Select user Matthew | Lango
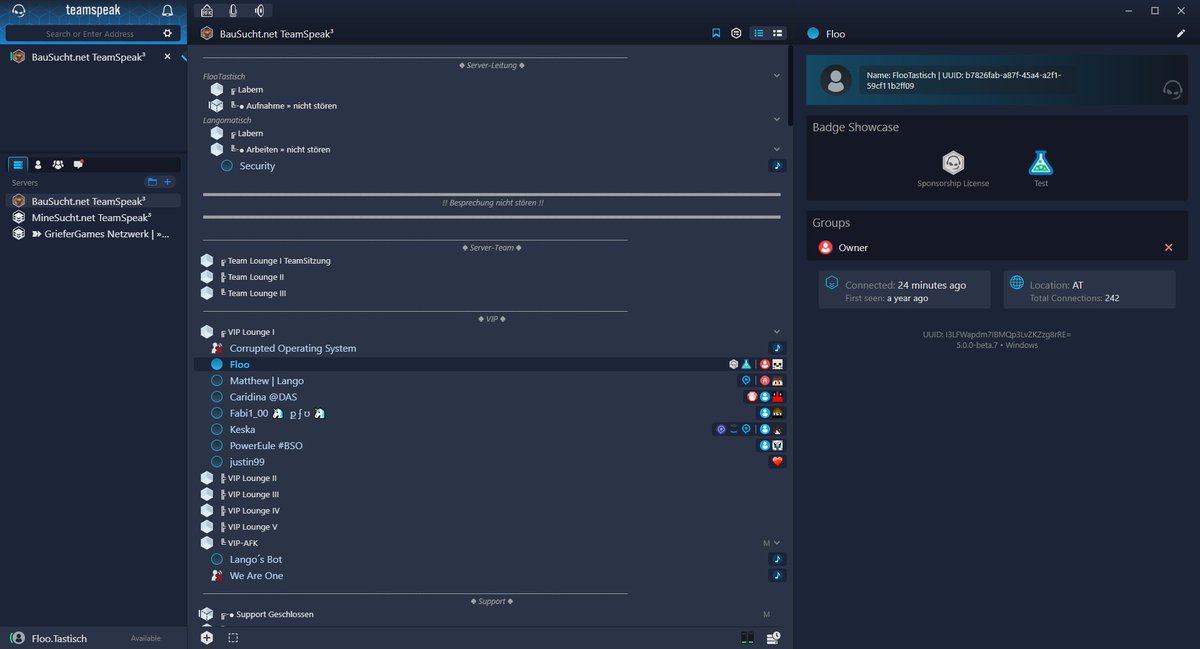 [266, 381]
